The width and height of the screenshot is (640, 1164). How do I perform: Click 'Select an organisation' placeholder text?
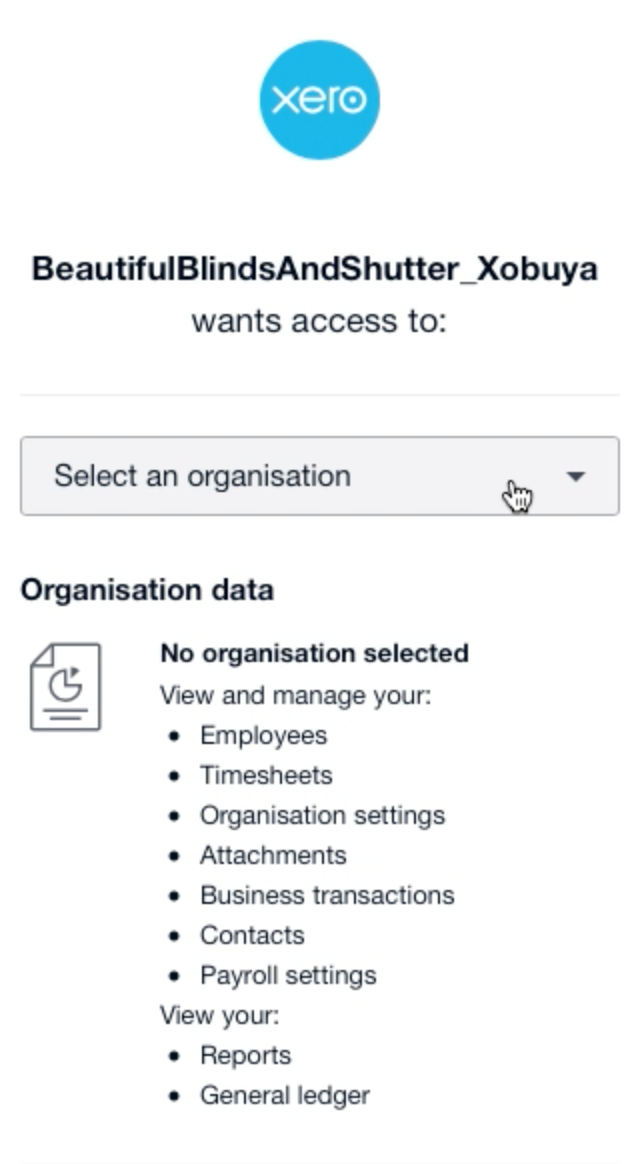click(x=202, y=476)
